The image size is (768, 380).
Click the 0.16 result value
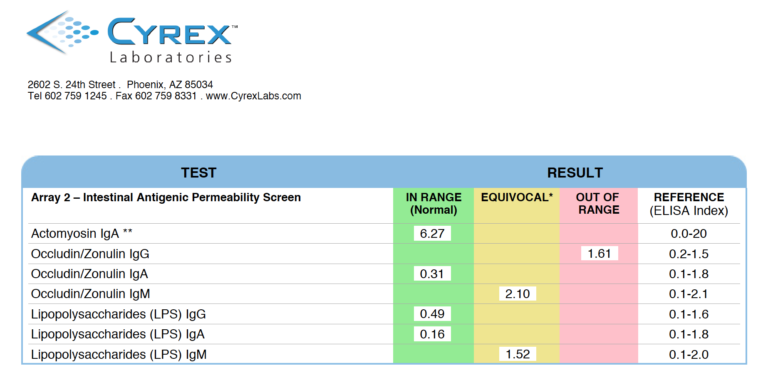pos(432,334)
